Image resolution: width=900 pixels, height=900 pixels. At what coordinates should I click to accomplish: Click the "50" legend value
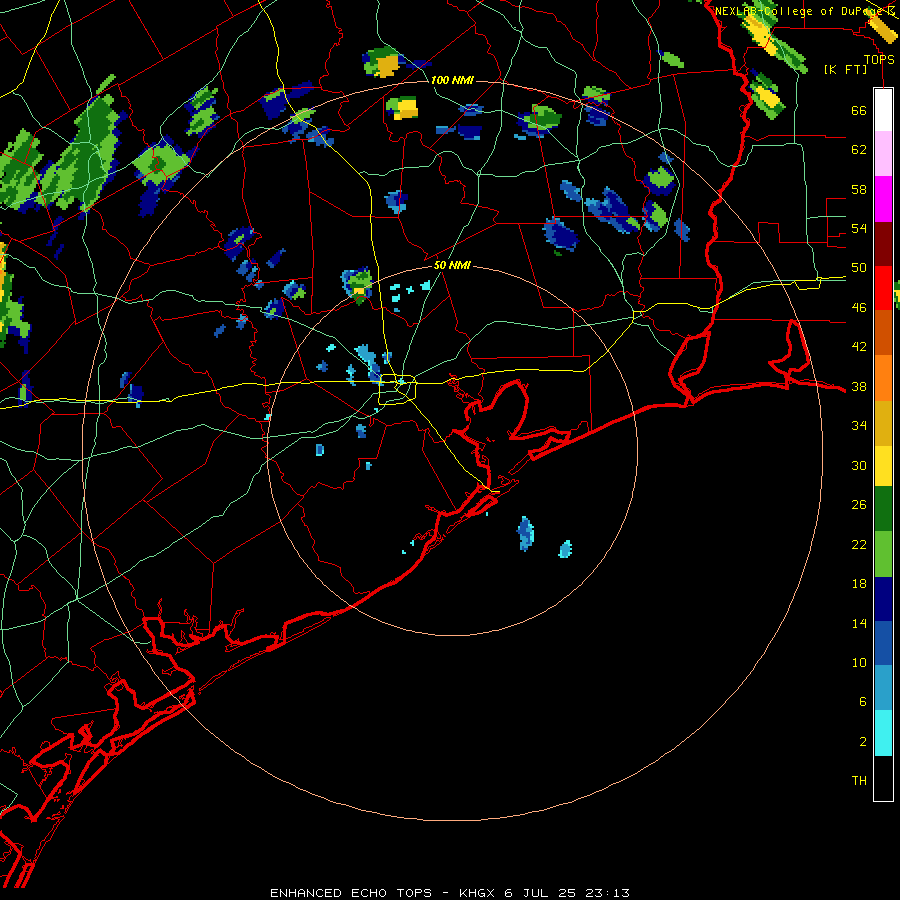pyautogui.click(x=859, y=268)
